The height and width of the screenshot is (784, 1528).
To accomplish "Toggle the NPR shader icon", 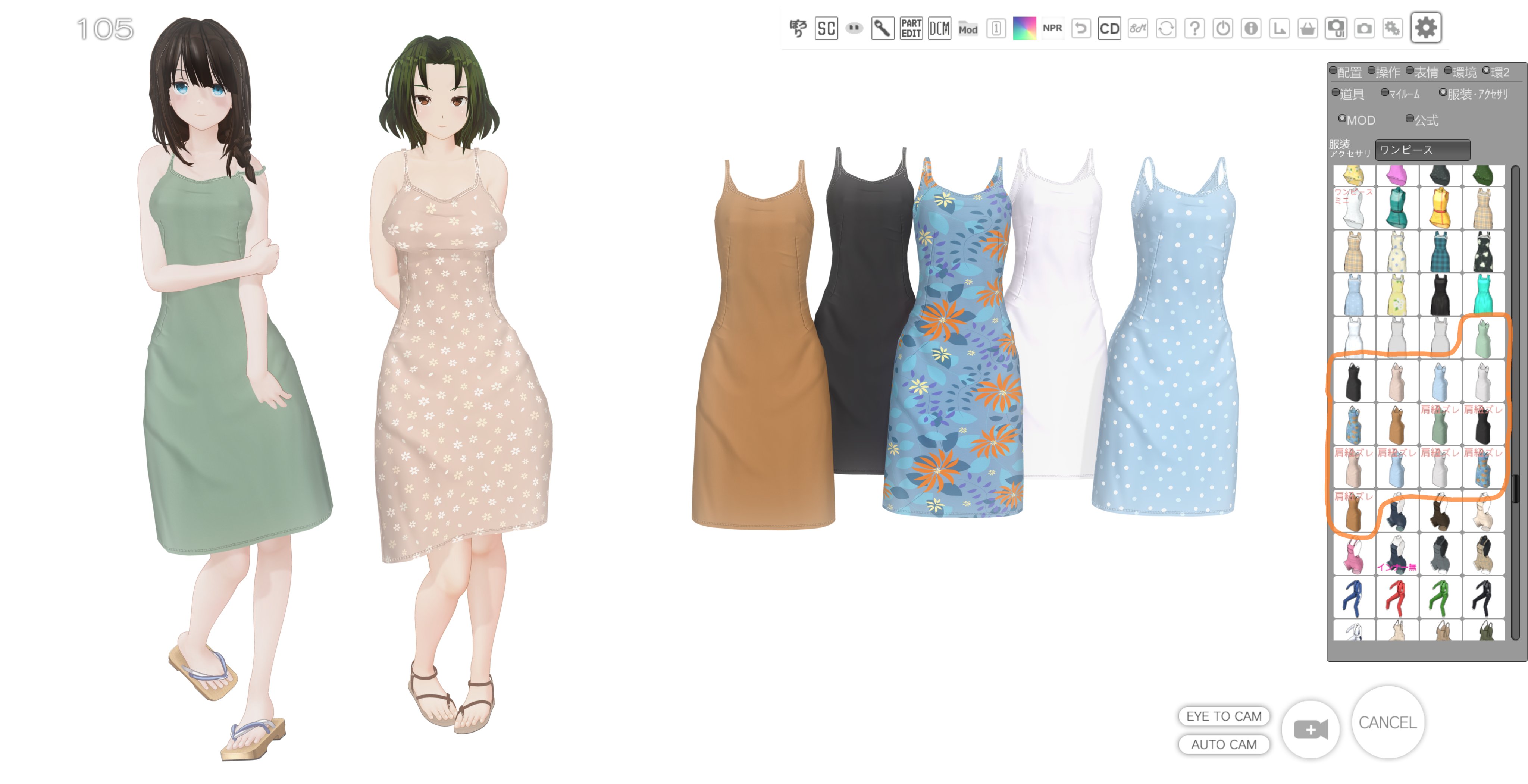I will 1052,28.
